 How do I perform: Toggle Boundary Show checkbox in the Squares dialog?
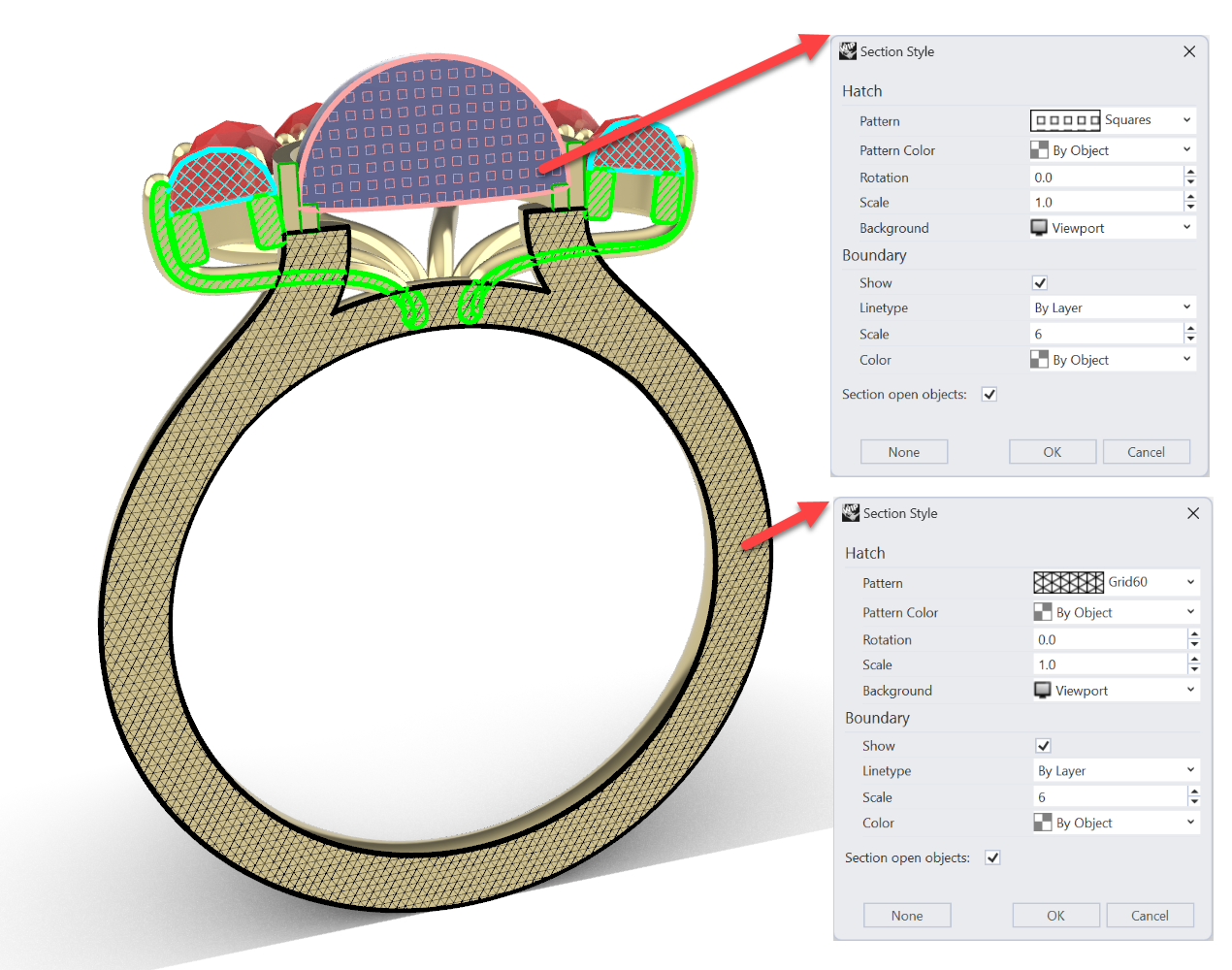pos(1040,283)
